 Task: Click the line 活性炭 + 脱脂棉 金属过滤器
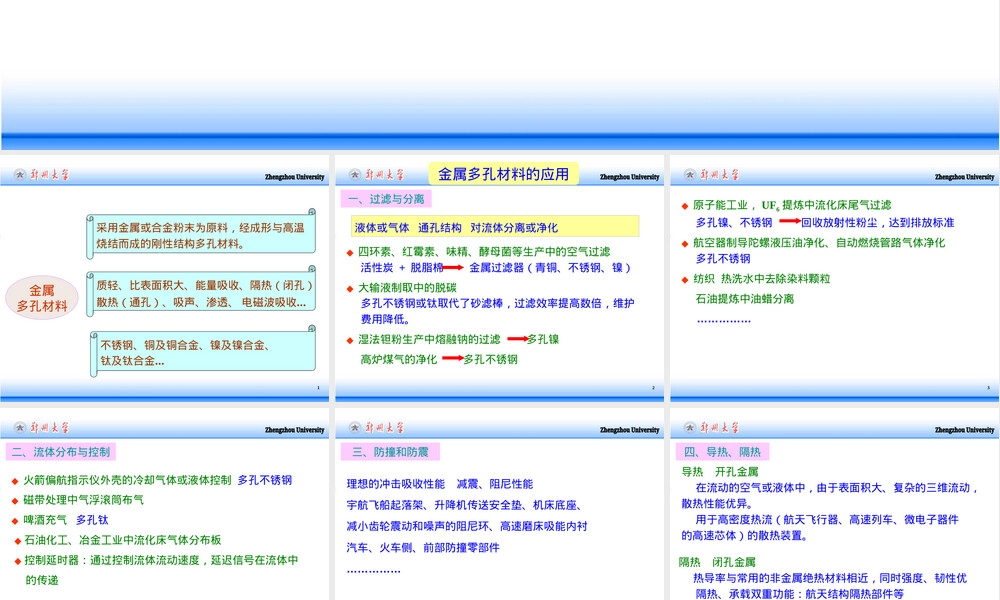pyautogui.click(x=496, y=268)
